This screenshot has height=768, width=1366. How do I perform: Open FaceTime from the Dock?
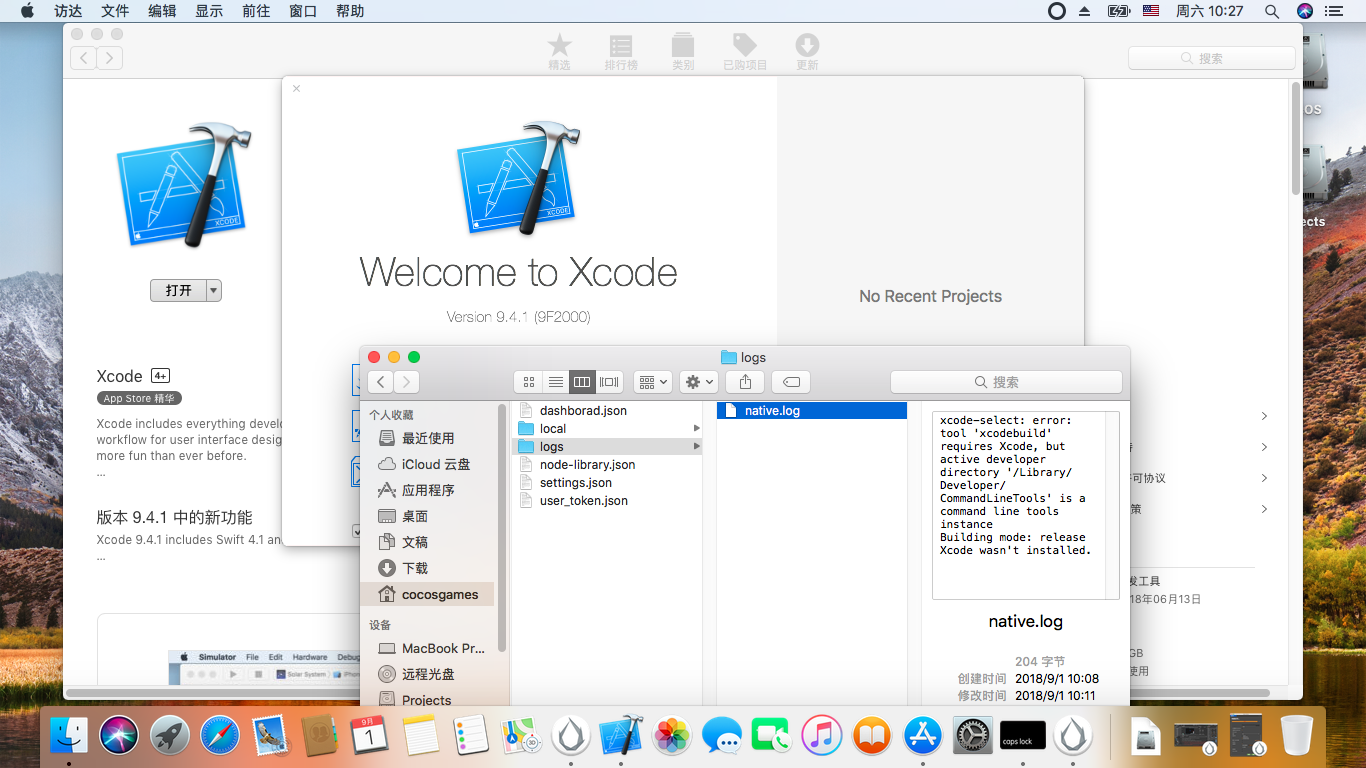click(772, 737)
